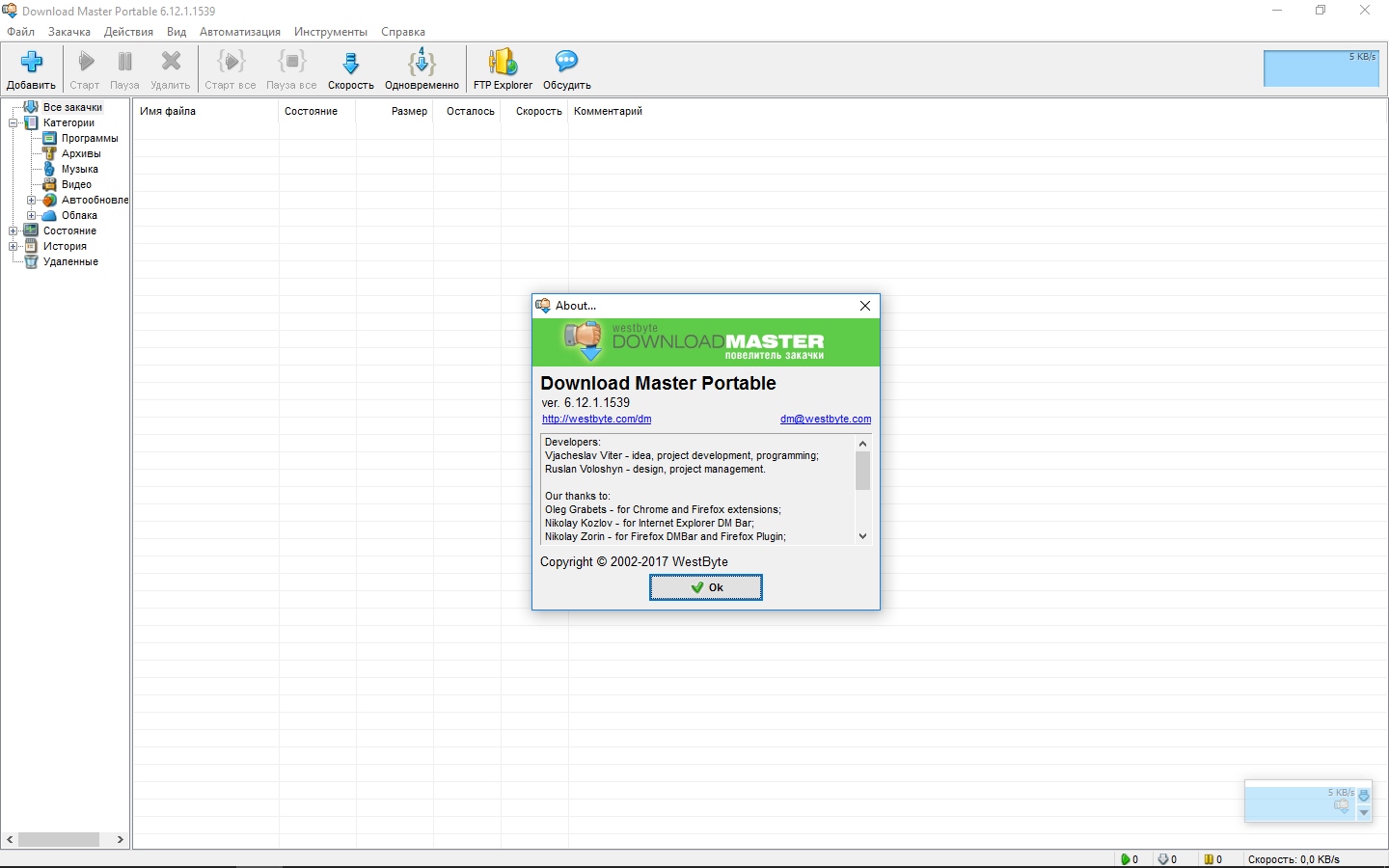Click the category tree left scroll arrow
The width and height of the screenshot is (1389, 868).
click(x=11, y=839)
